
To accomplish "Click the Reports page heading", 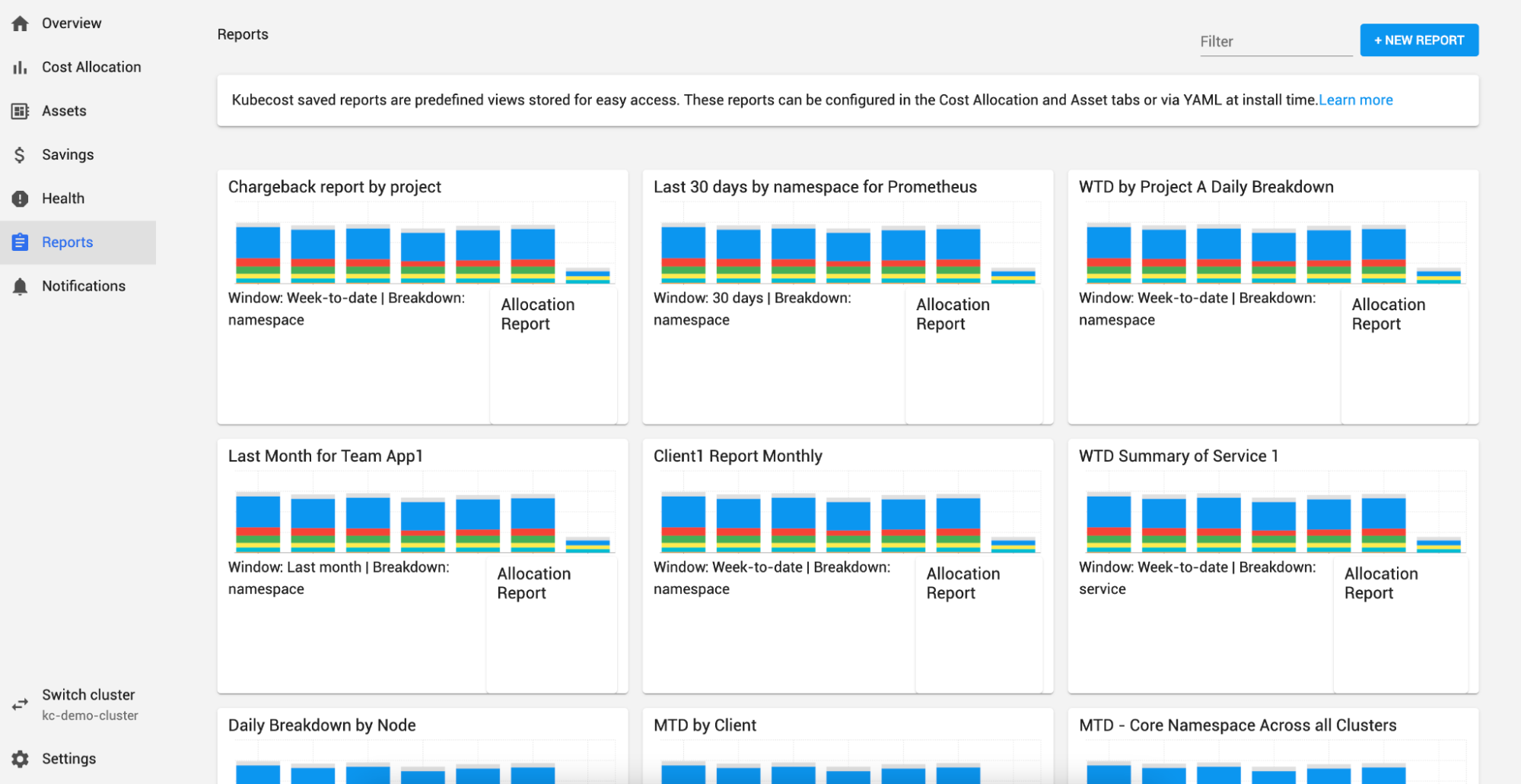I will (x=243, y=34).
